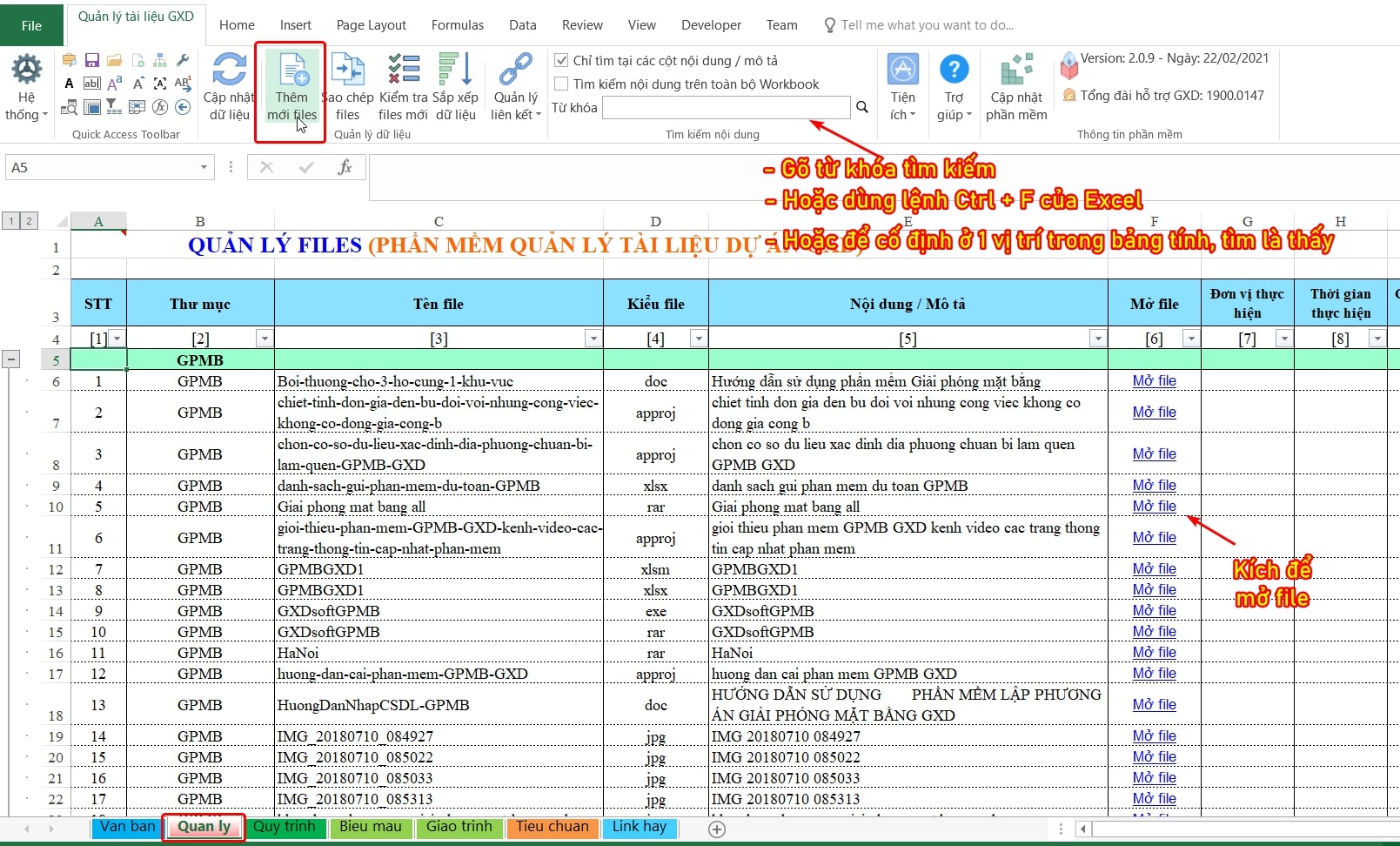This screenshot has height=846, width=1400.
Task: Open Mở file link for GPMBGXD1 xlsm
Action: click(x=1154, y=568)
